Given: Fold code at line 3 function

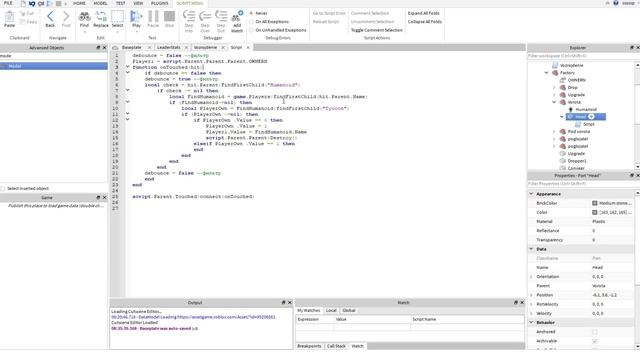Looking at the screenshot, I should (x=127, y=67).
